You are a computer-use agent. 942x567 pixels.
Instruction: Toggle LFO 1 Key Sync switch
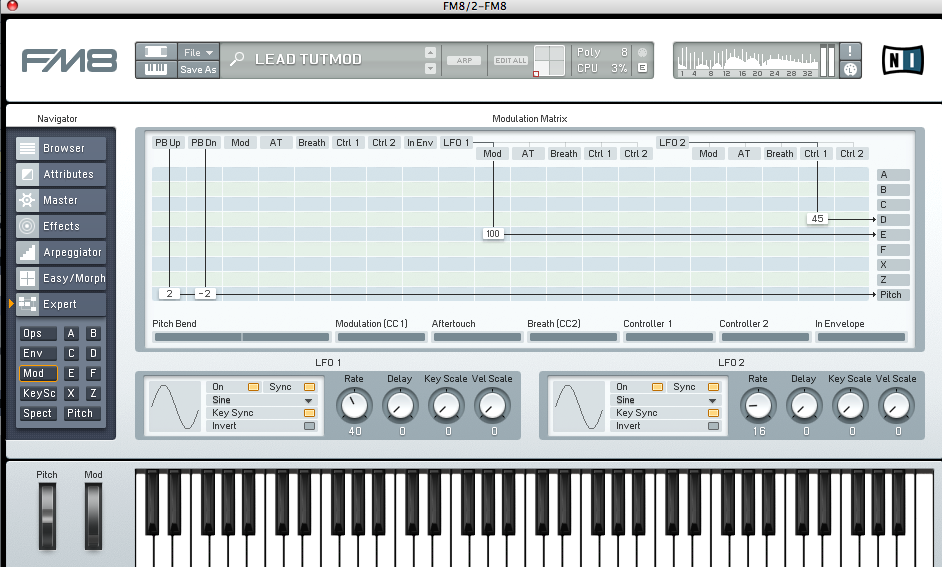(309, 413)
